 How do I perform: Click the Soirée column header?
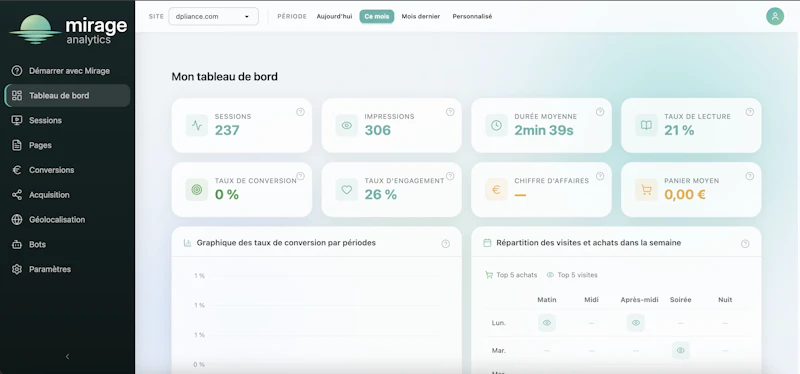pyautogui.click(x=681, y=300)
